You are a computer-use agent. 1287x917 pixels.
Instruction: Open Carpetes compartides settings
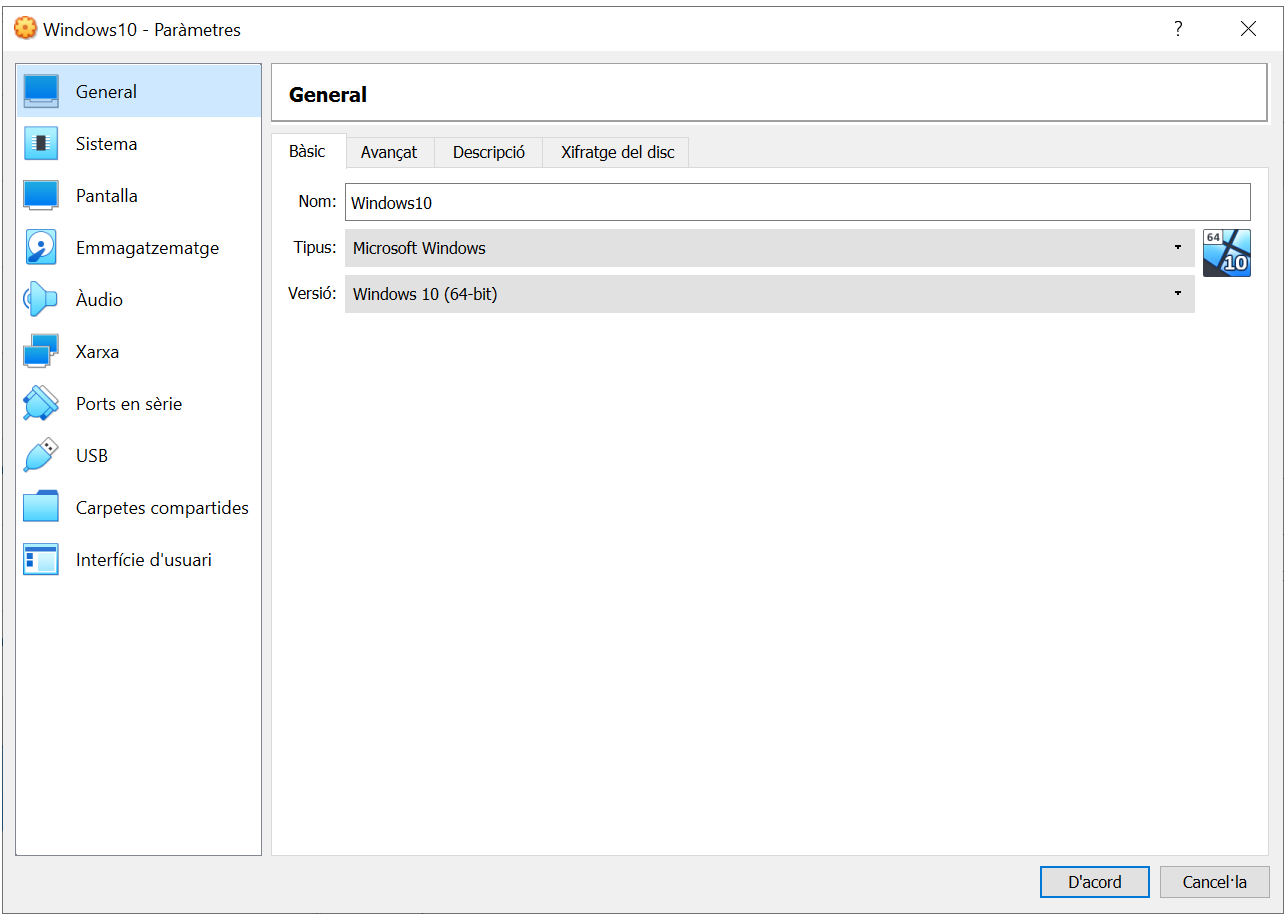tap(138, 507)
